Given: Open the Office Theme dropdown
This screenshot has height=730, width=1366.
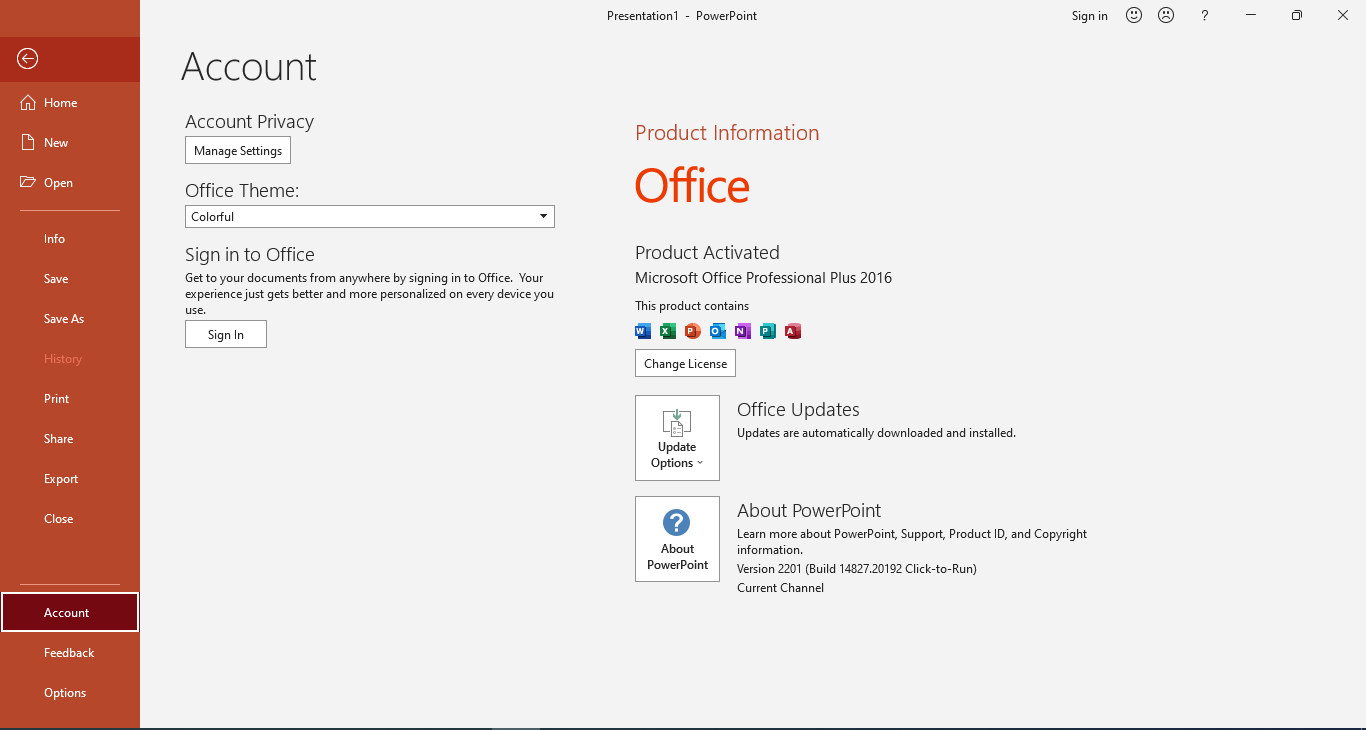Looking at the screenshot, I should (x=370, y=216).
